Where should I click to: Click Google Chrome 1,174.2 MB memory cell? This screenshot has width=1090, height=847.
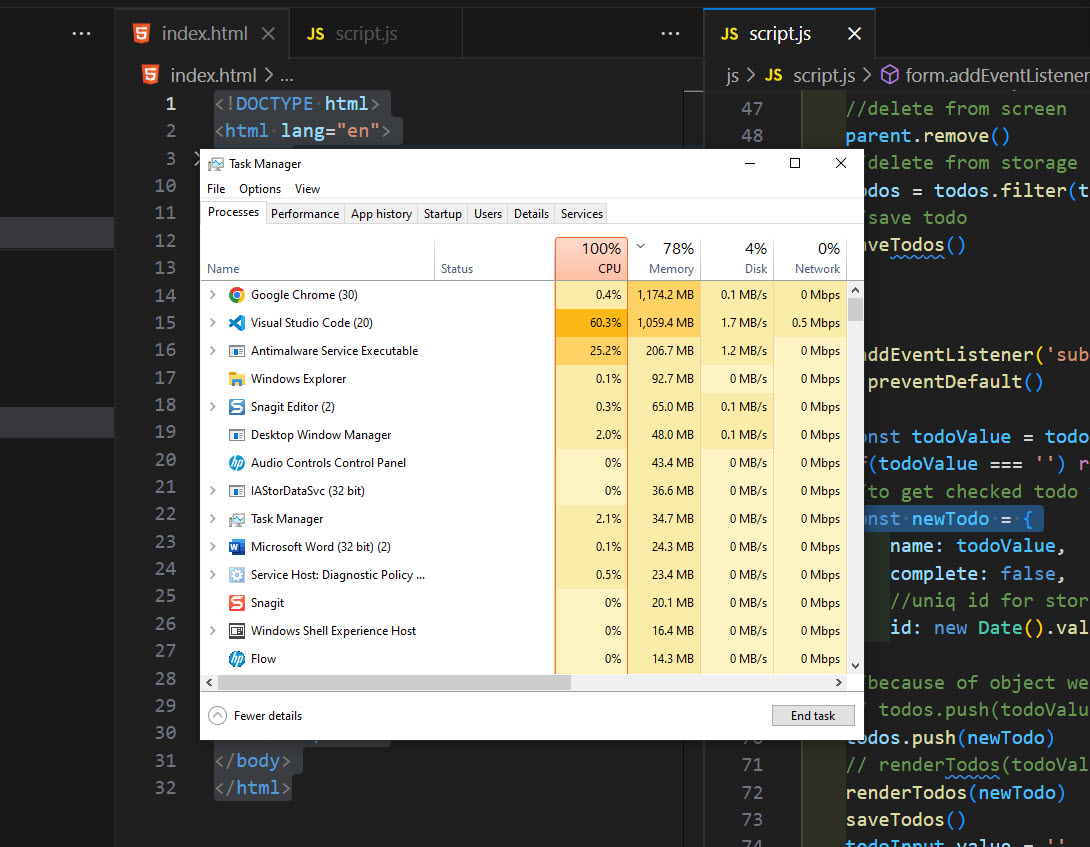(x=665, y=295)
